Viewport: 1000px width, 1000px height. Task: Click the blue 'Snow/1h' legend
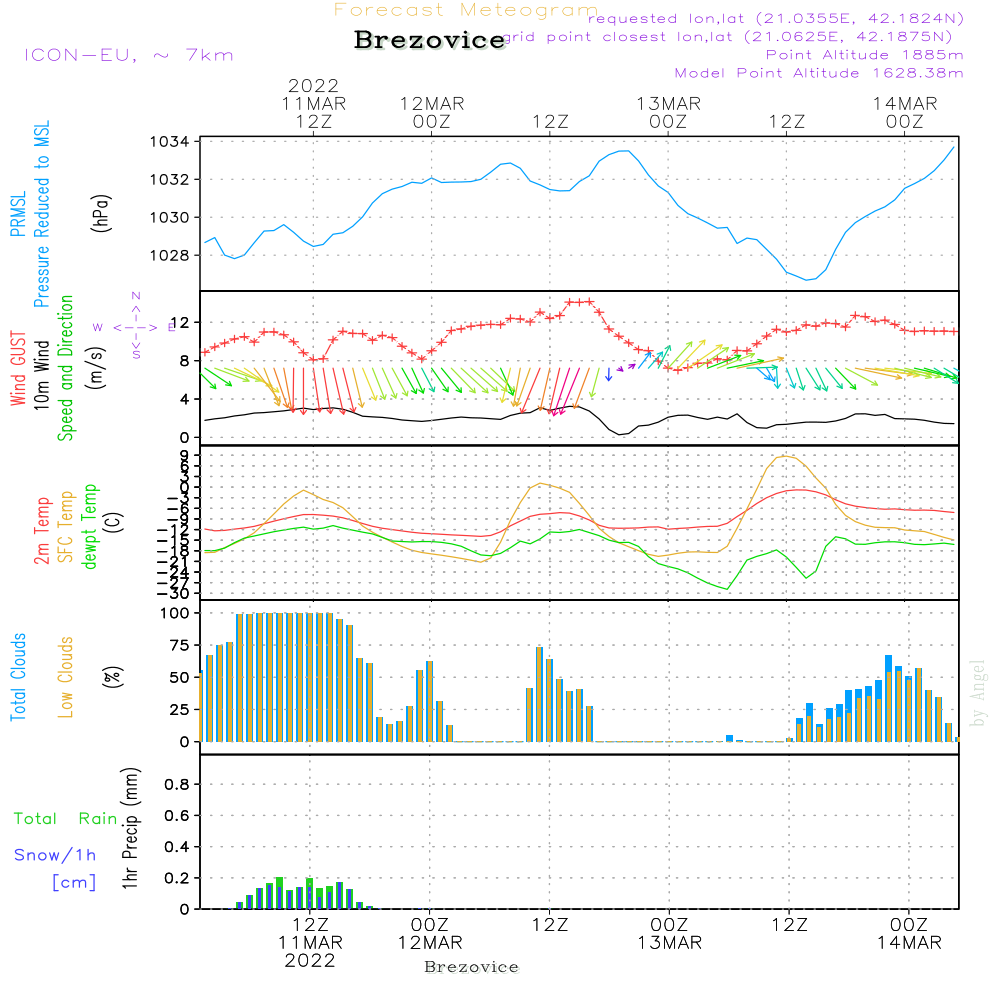coord(55,855)
